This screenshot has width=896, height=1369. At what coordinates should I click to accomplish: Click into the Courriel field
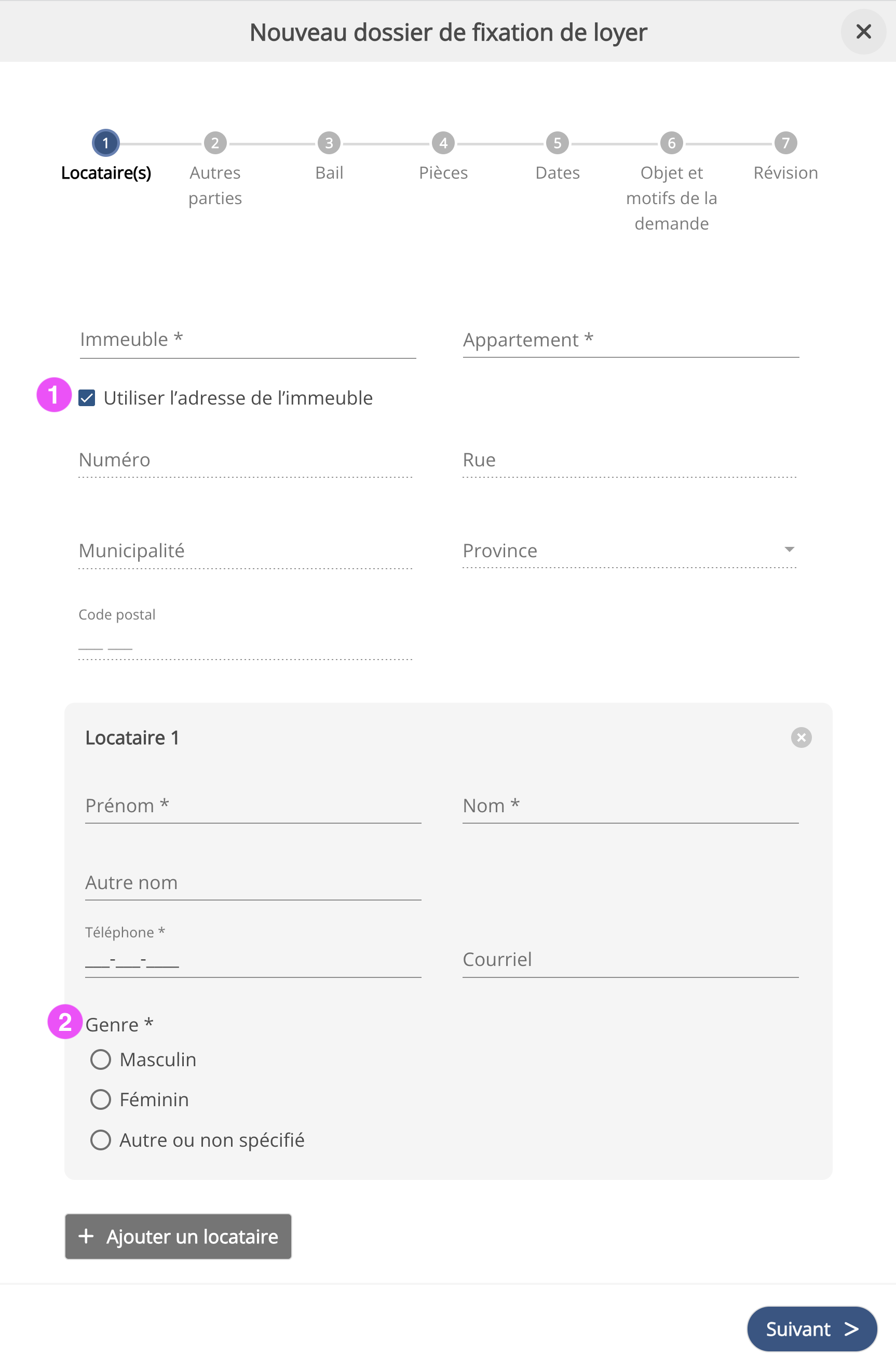click(630, 960)
